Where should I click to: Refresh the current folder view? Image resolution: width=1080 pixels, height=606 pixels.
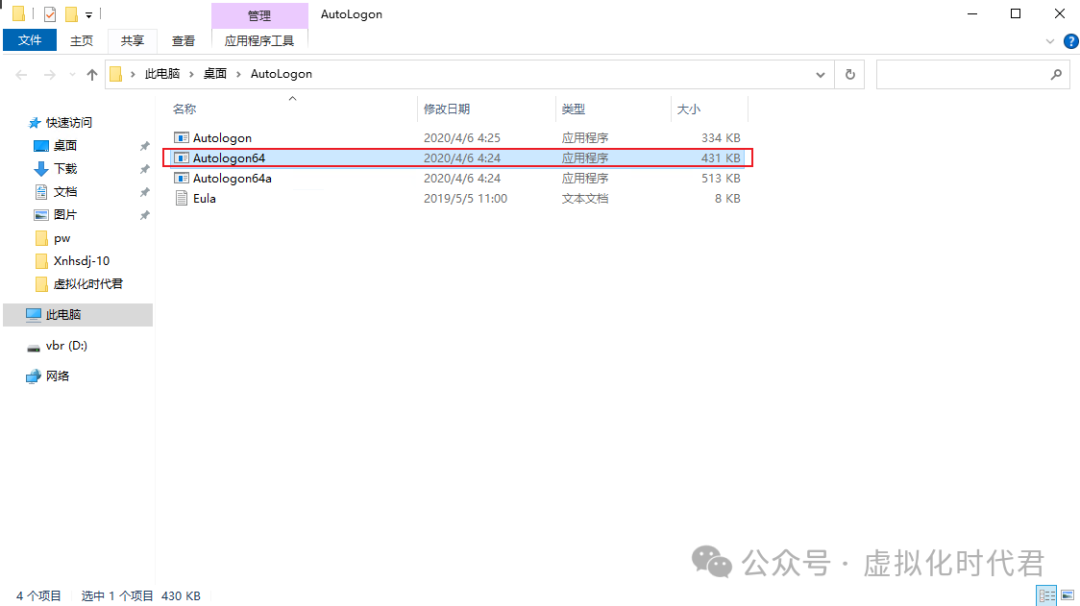[850, 74]
